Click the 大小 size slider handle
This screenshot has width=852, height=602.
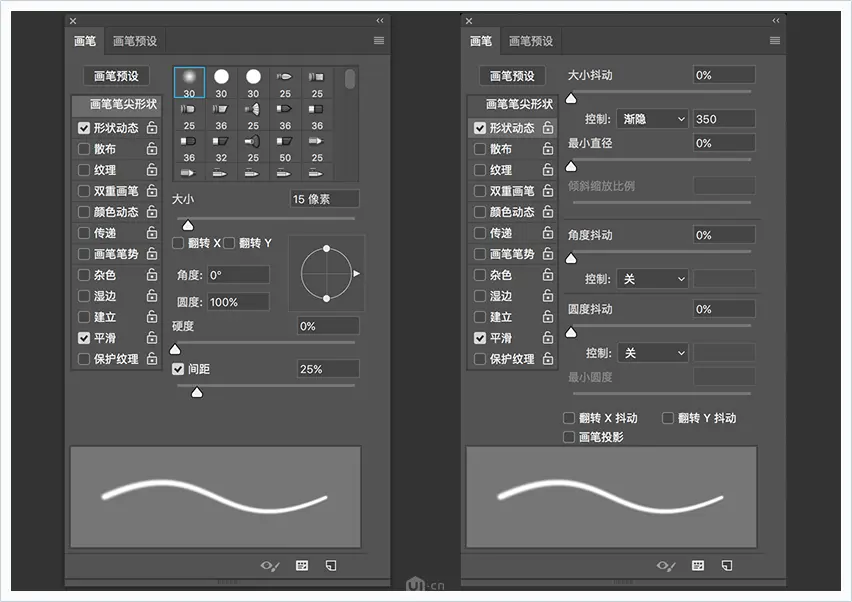(187, 225)
